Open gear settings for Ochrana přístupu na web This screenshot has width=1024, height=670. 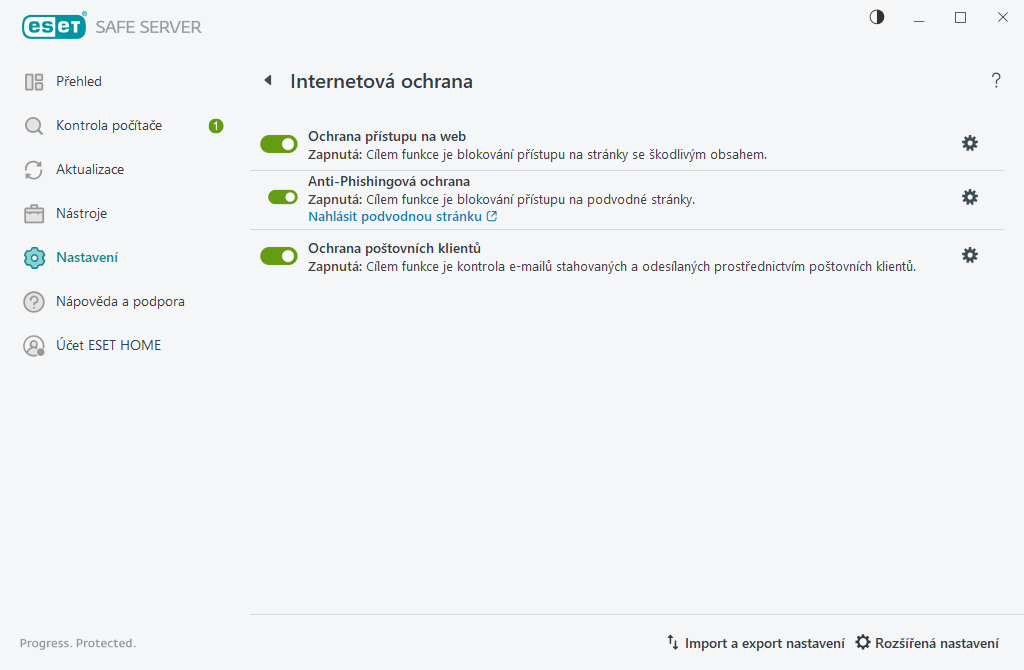tap(969, 144)
